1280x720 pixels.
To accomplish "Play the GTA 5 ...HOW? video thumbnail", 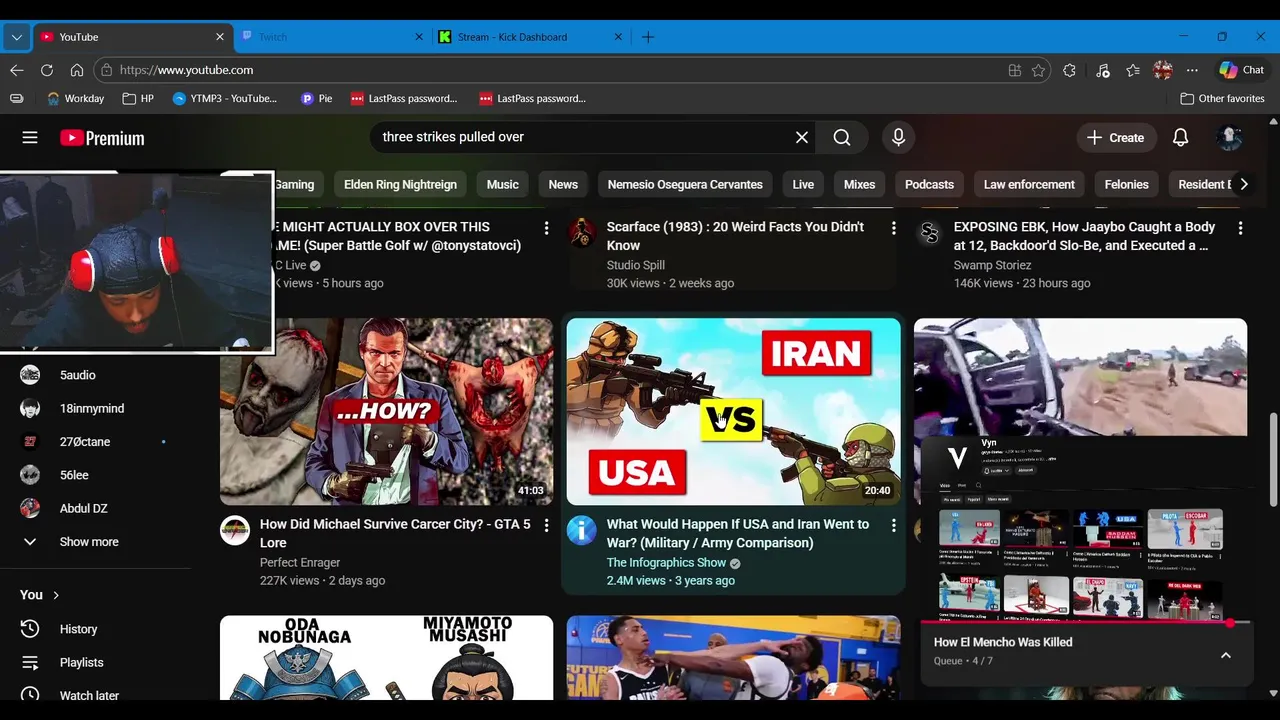I will (x=386, y=411).
